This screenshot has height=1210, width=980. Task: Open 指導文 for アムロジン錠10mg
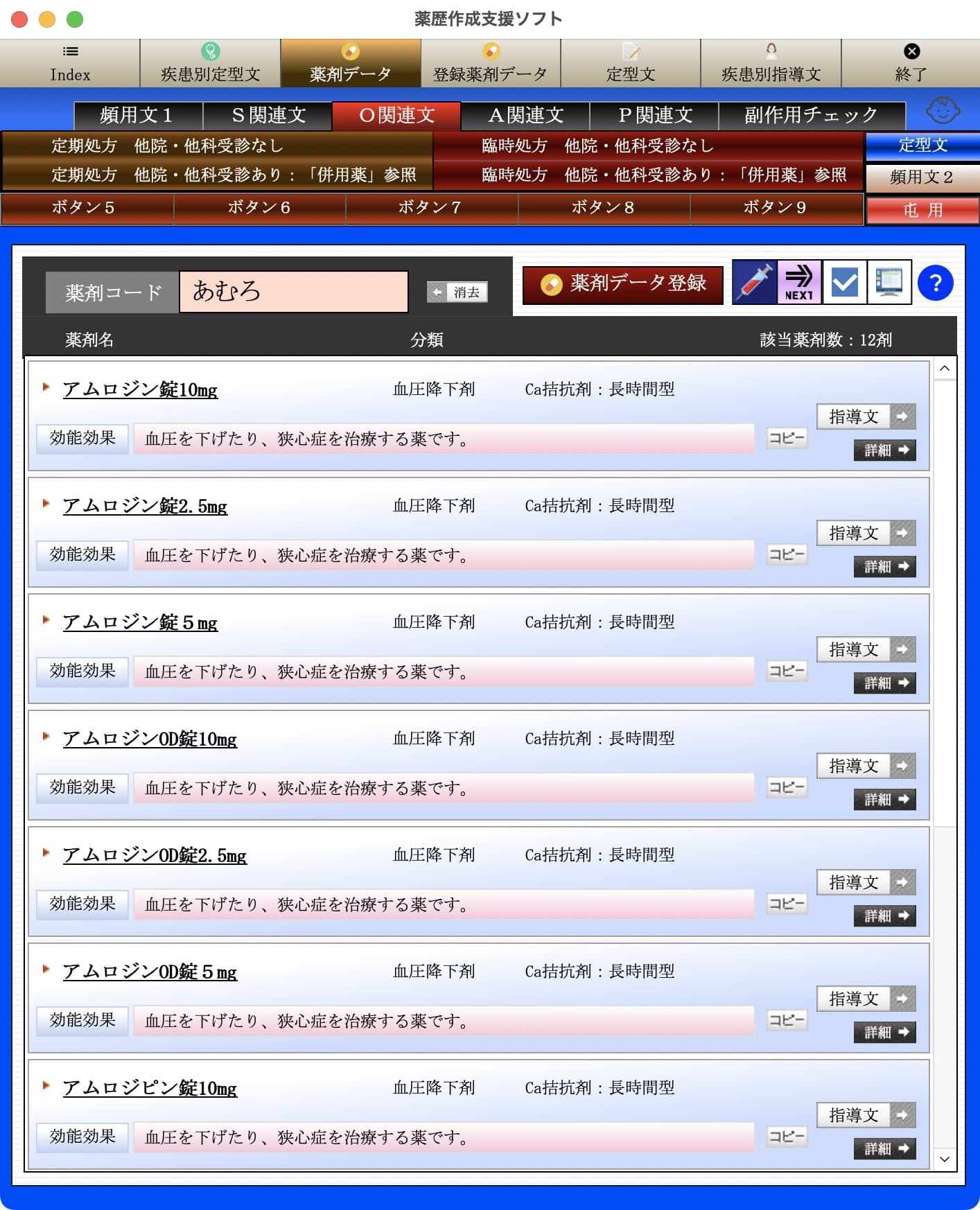[866, 417]
